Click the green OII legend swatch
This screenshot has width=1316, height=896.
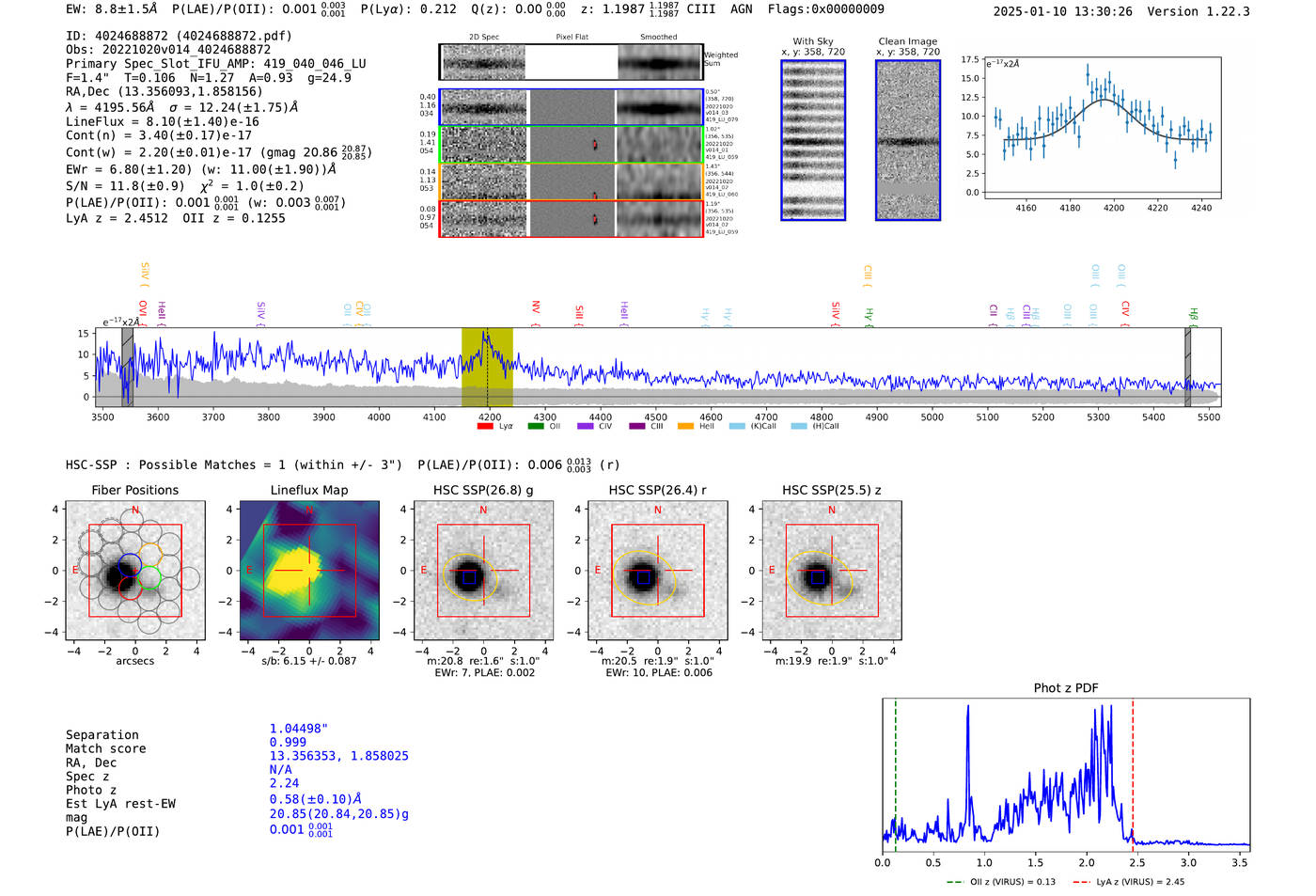pos(536,426)
